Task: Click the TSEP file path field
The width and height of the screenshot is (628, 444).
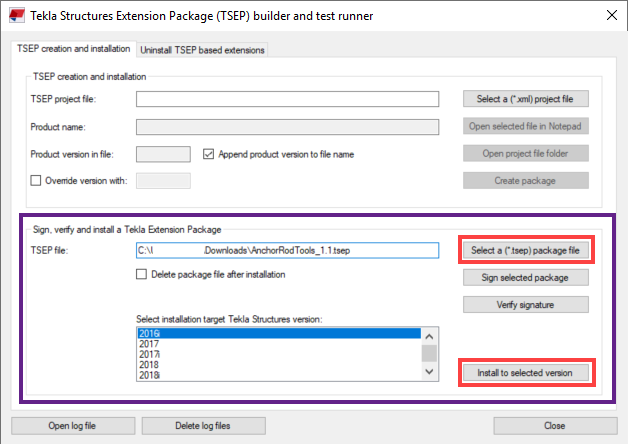Action: (x=288, y=250)
